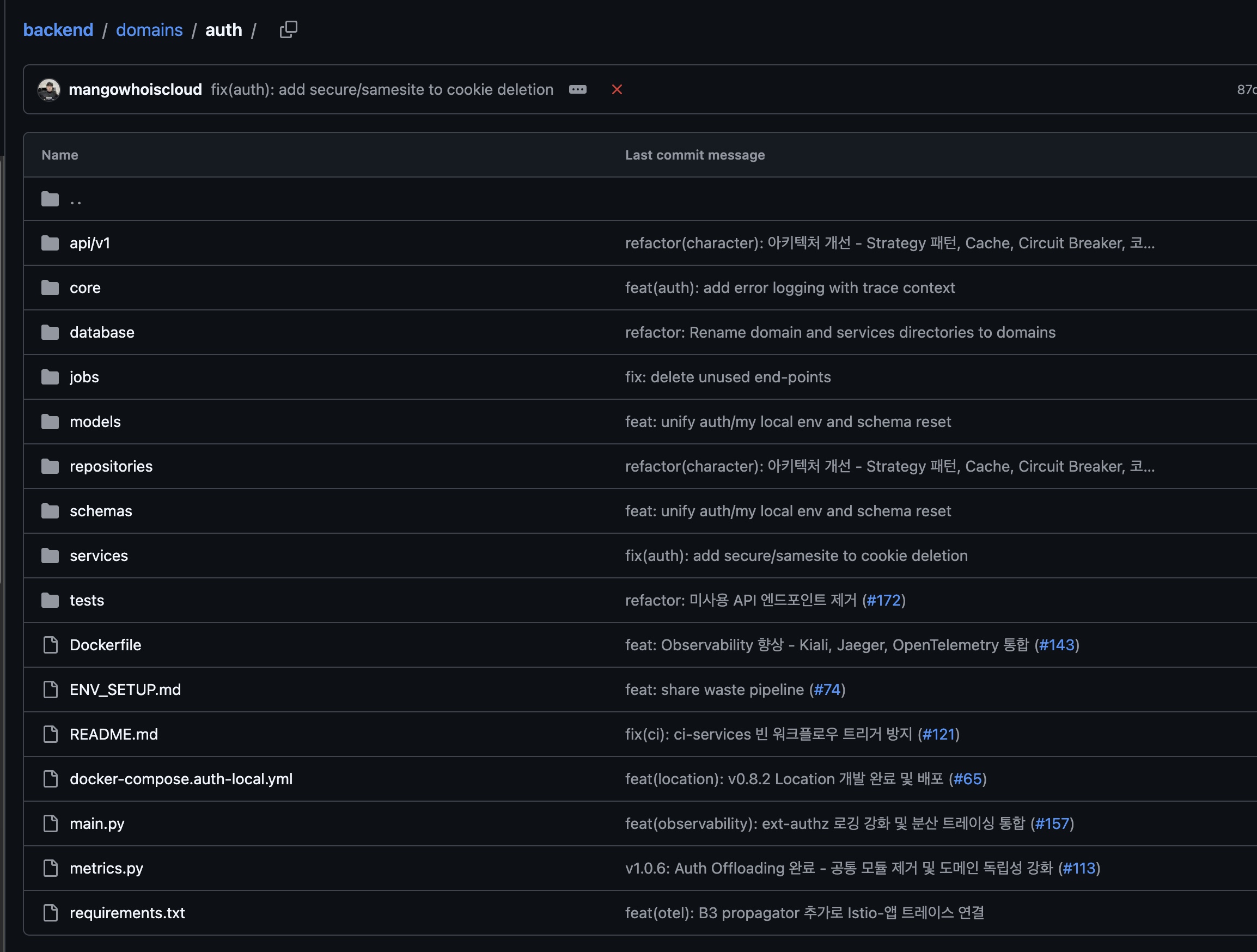
Task: Go to domains in the breadcrumb
Action: [x=149, y=29]
